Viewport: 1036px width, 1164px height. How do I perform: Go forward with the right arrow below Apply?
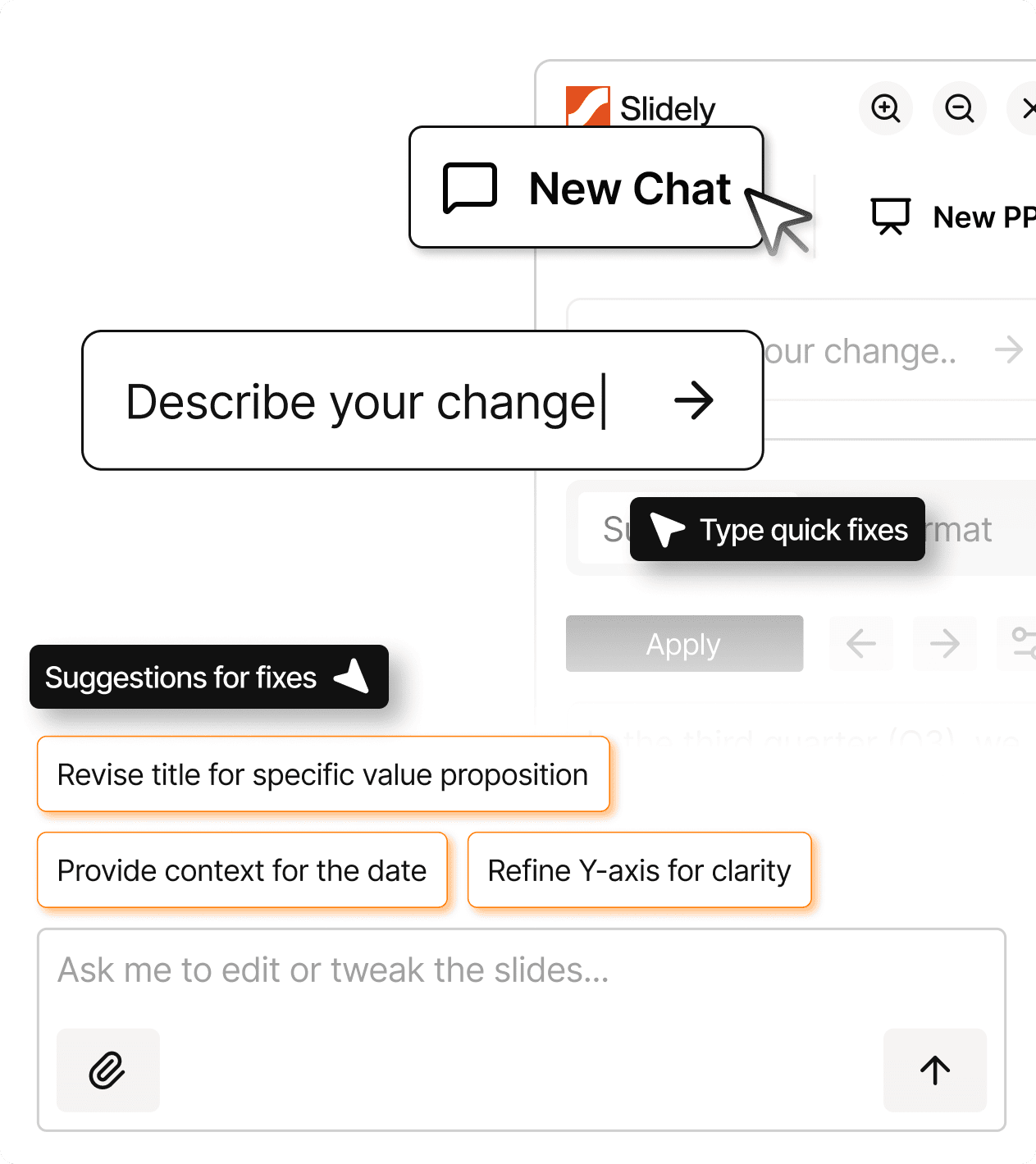tap(944, 643)
